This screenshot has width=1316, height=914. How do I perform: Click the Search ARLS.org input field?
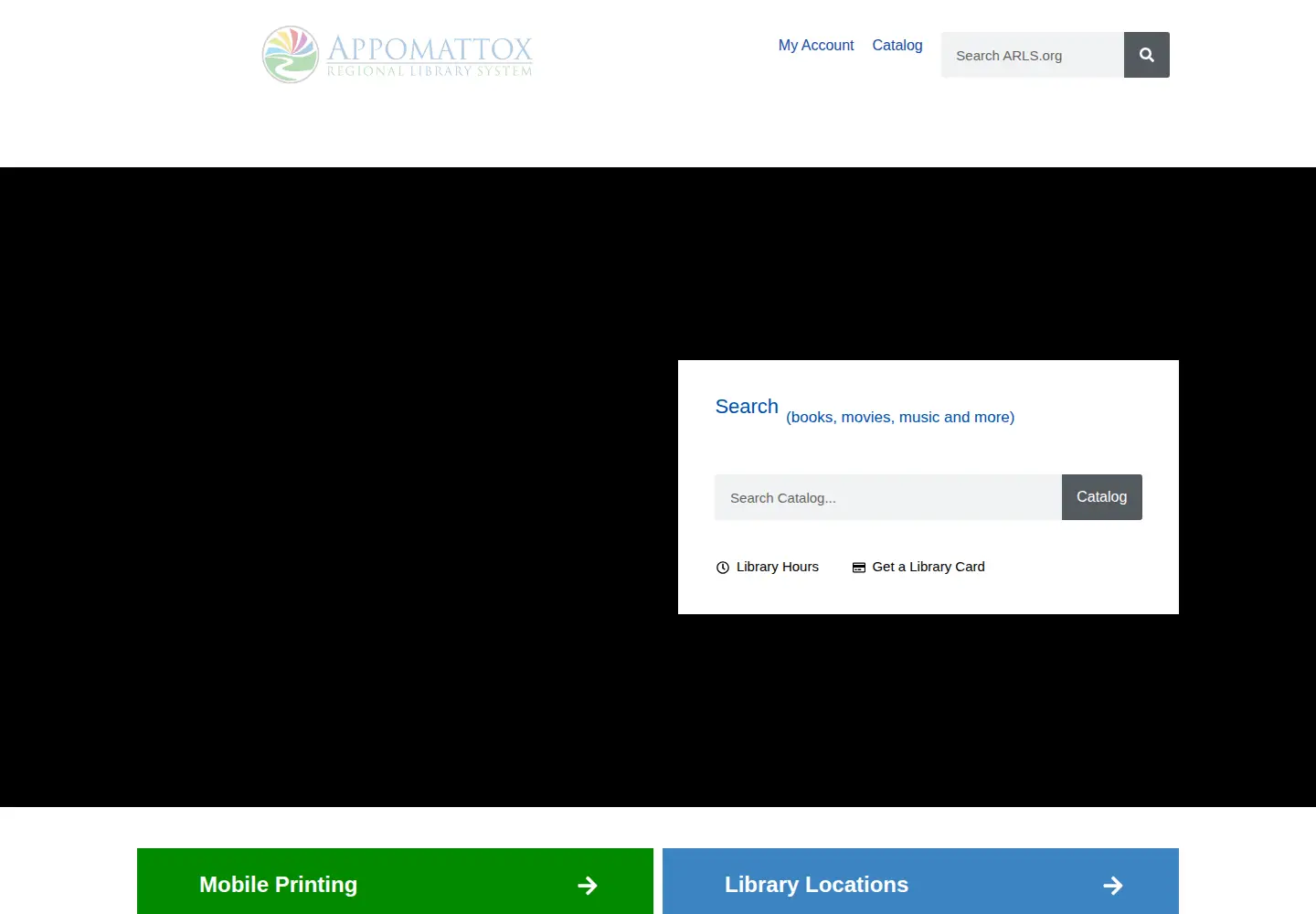click(1033, 55)
